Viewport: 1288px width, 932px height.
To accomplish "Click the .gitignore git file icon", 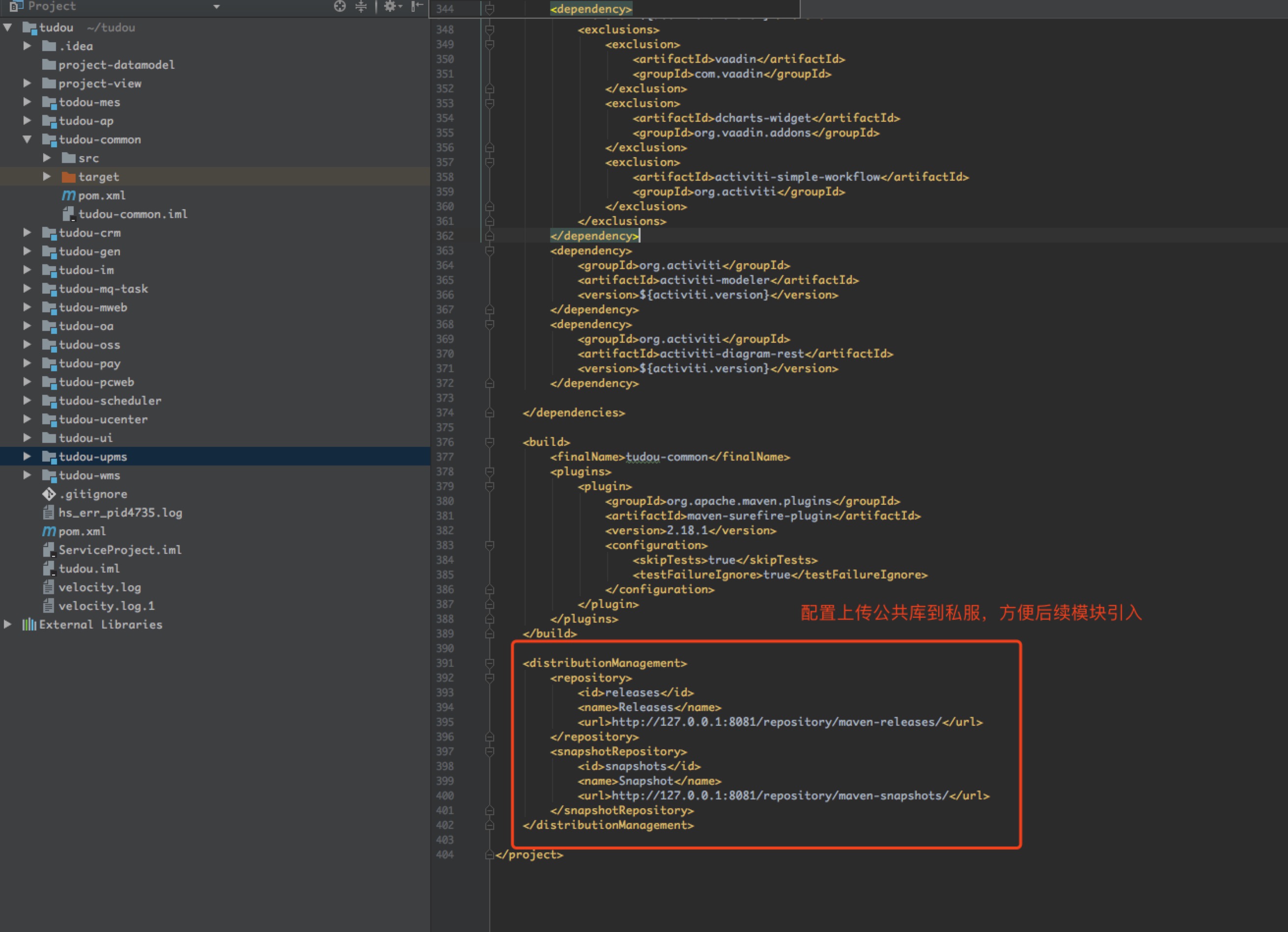I will tap(50, 494).
